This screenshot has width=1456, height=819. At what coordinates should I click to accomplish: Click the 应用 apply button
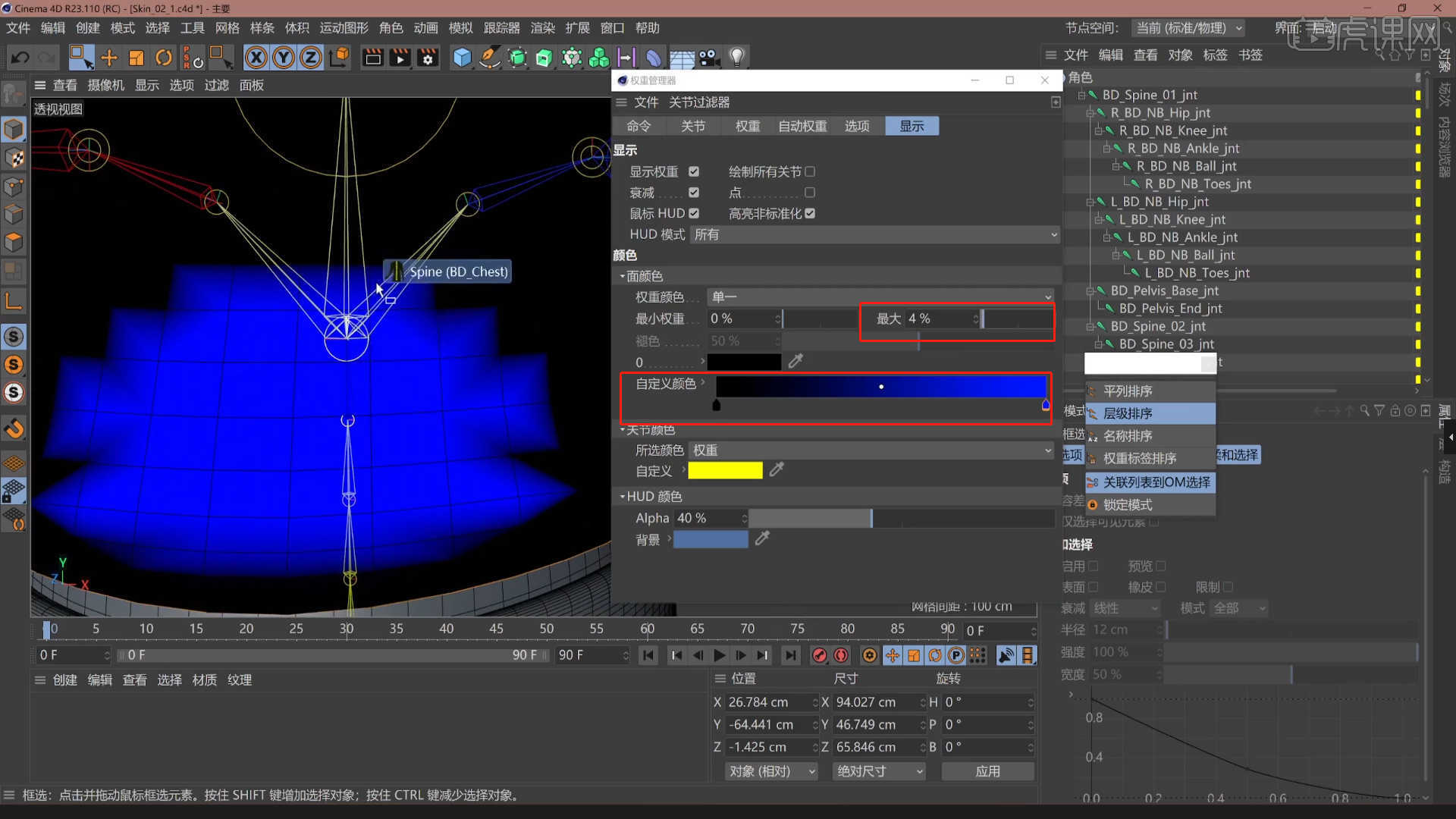point(987,771)
